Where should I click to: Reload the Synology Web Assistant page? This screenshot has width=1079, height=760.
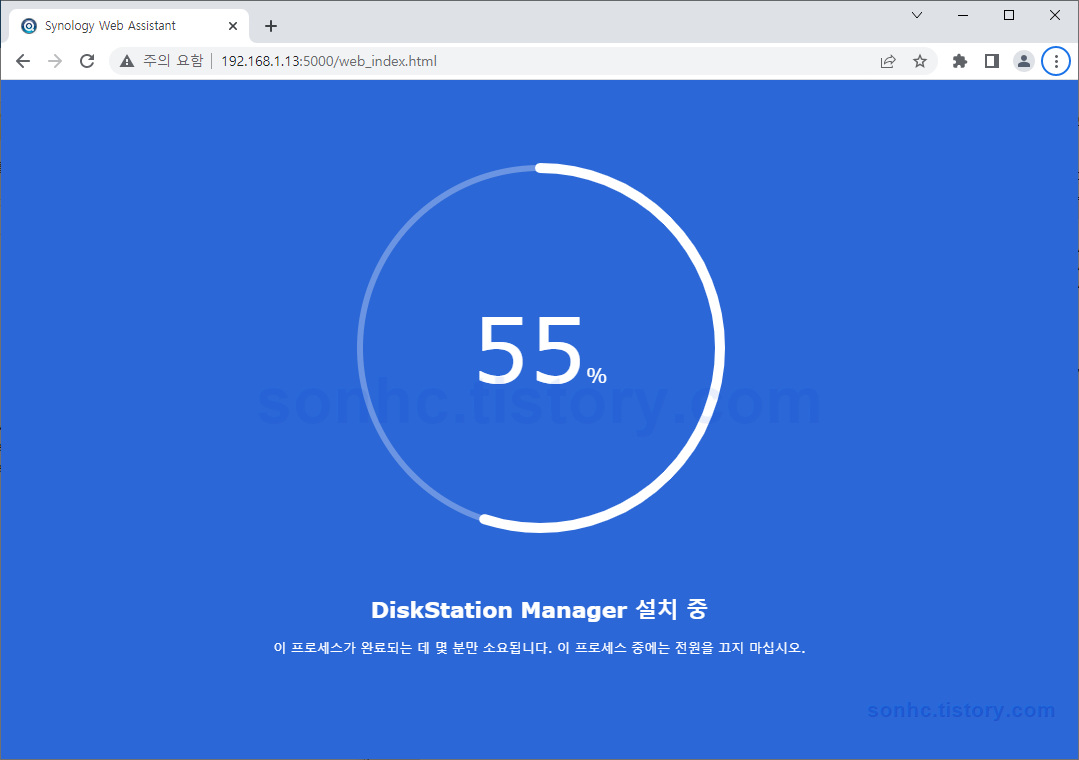pos(87,61)
